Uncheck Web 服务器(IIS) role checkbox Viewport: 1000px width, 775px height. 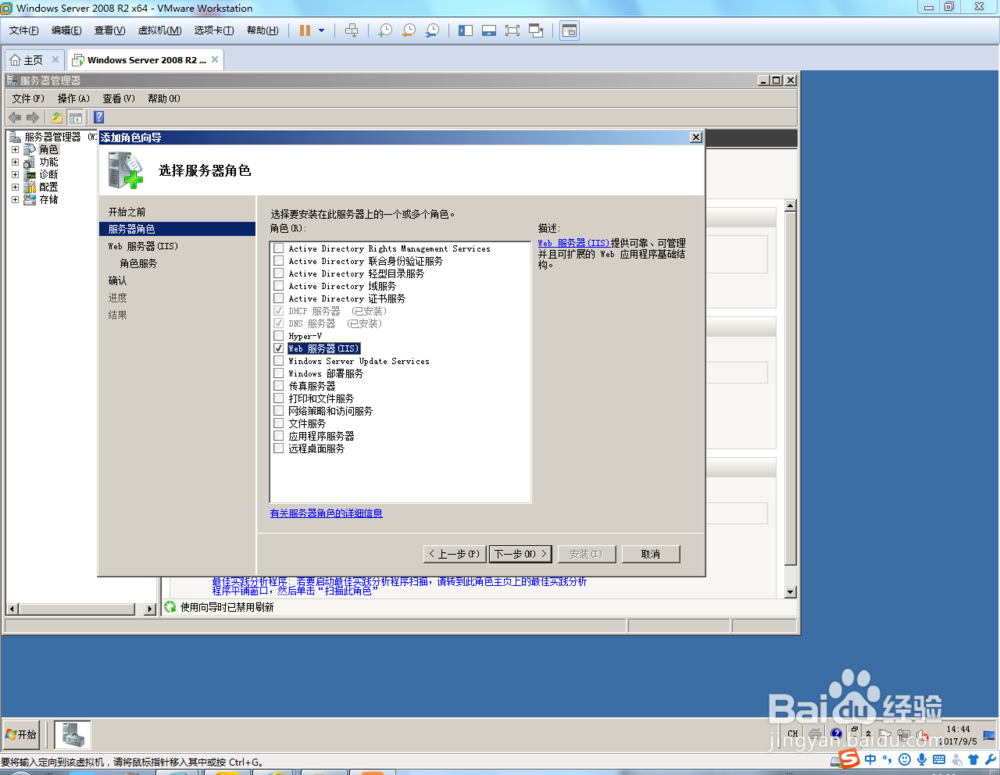click(279, 348)
